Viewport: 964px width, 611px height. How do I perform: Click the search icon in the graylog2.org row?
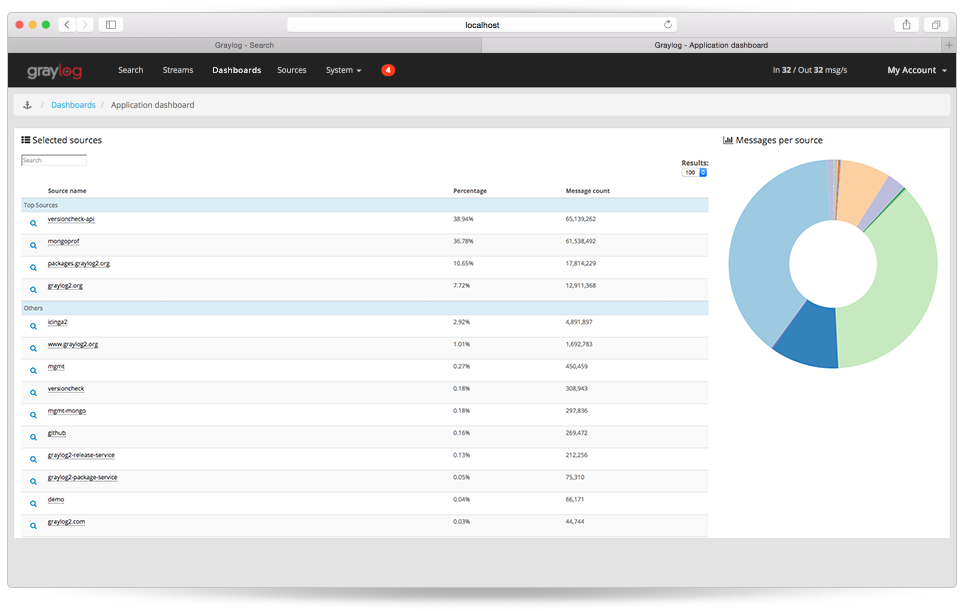33,290
